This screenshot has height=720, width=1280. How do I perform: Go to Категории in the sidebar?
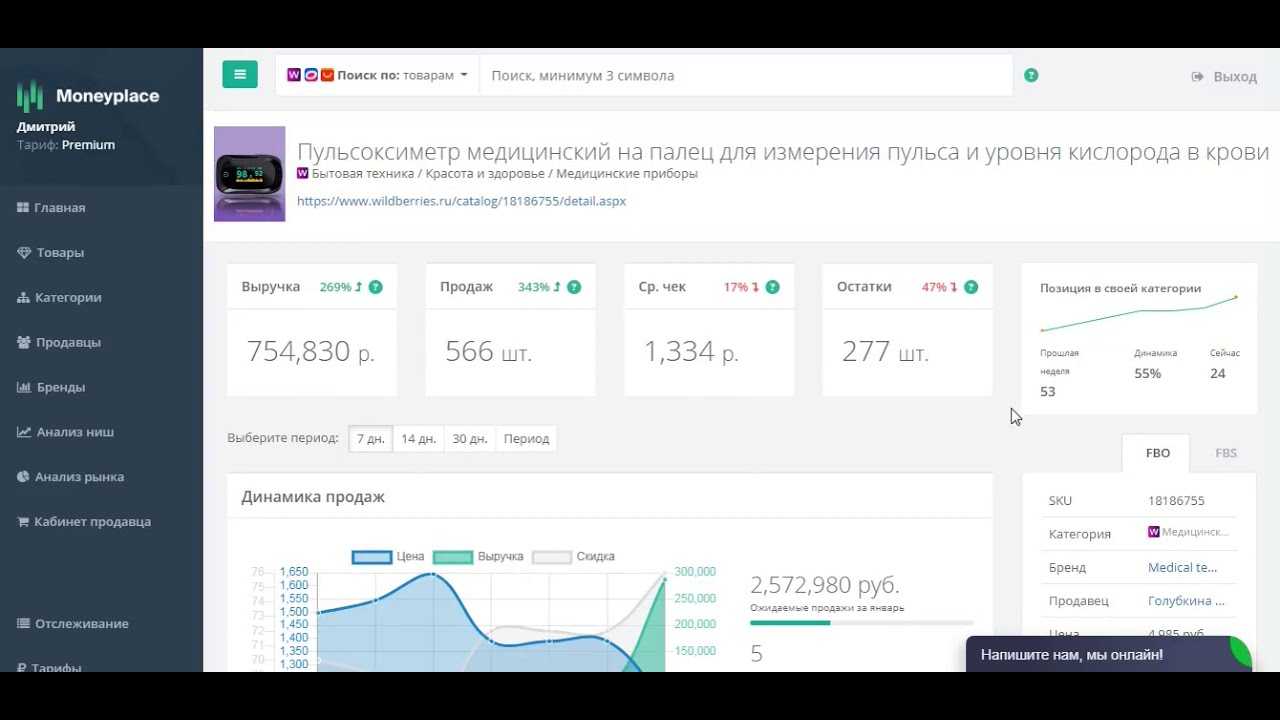coord(68,297)
